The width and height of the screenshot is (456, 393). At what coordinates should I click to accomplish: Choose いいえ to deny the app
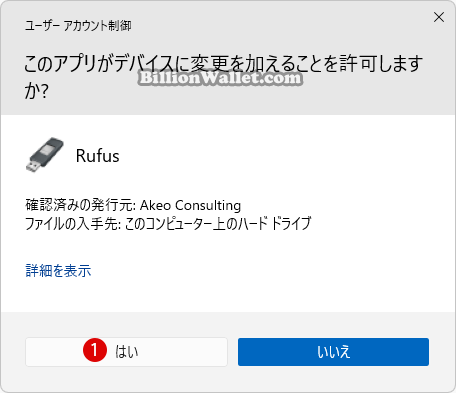pos(333,352)
